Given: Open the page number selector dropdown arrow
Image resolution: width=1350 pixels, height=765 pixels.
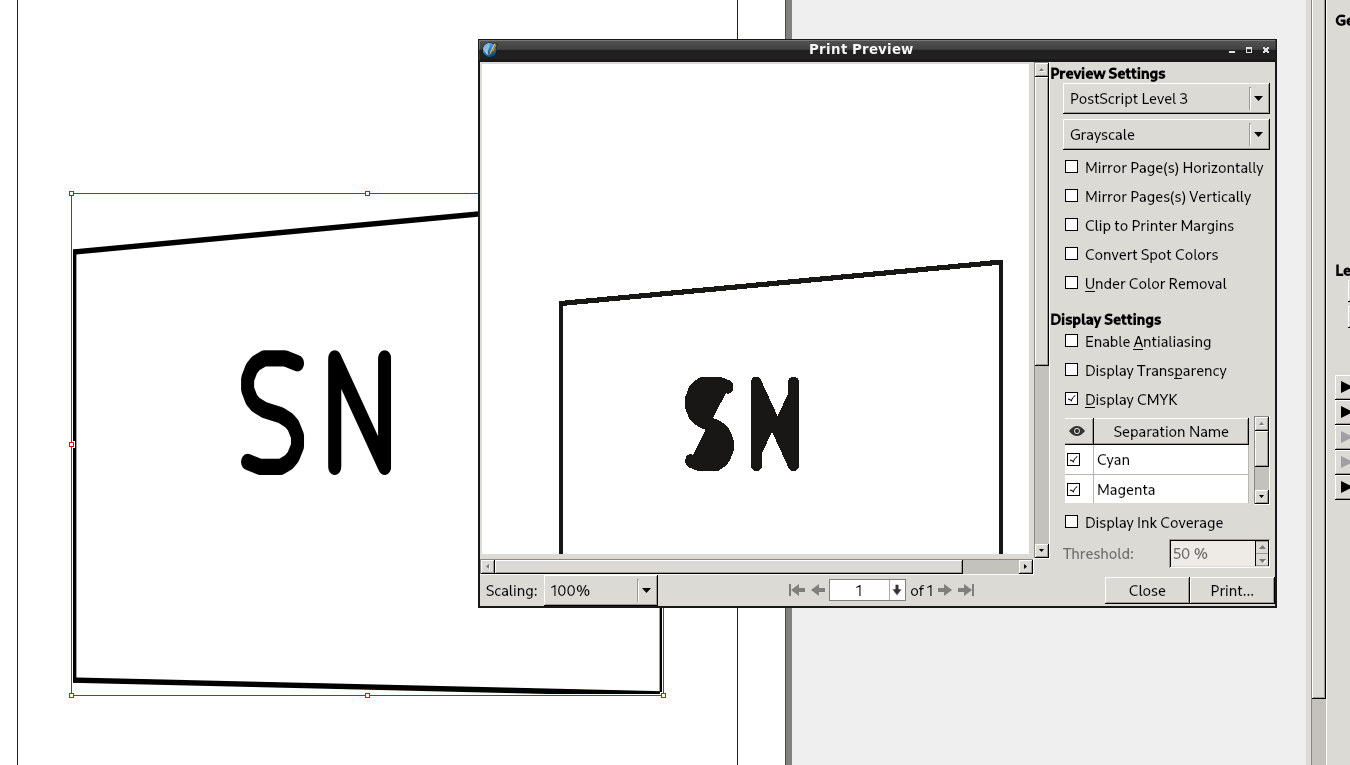Looking at the screenshot, I should 897,590.
